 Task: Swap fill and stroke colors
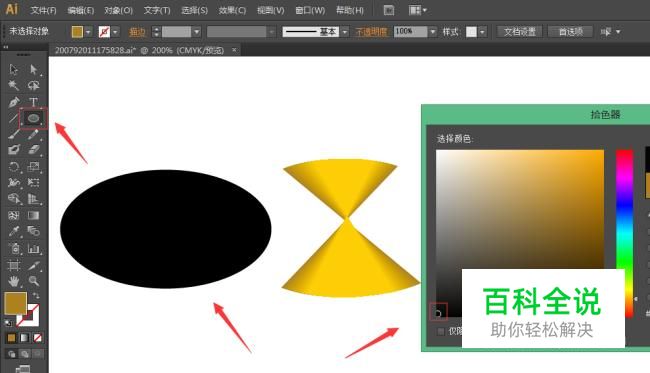[x=36, y=295]
